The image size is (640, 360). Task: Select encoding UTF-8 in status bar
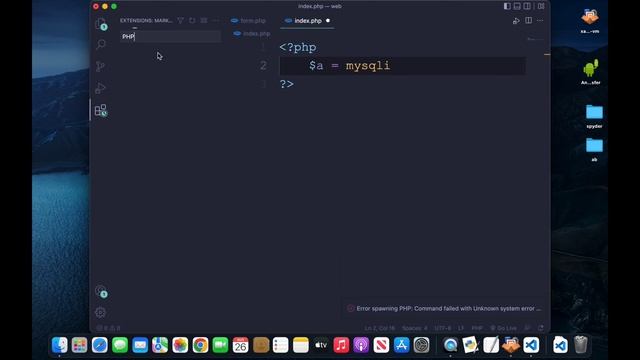tap(443, 328)
